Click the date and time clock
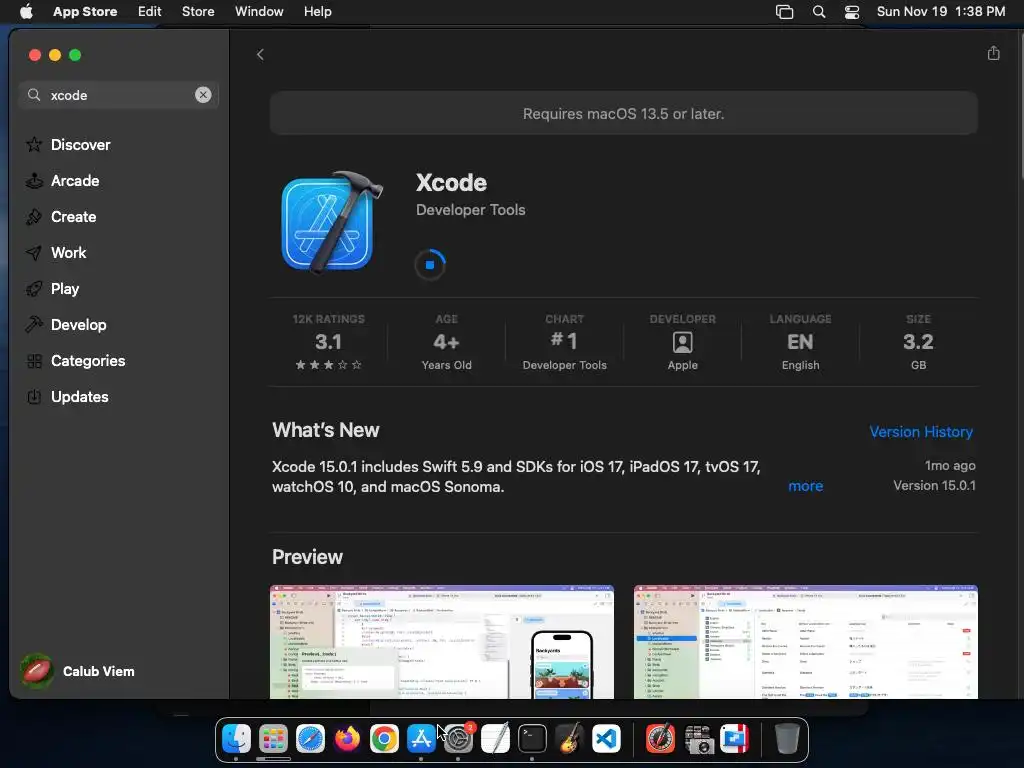Screen dimensions: 1024x768 (x=940, y=11)
